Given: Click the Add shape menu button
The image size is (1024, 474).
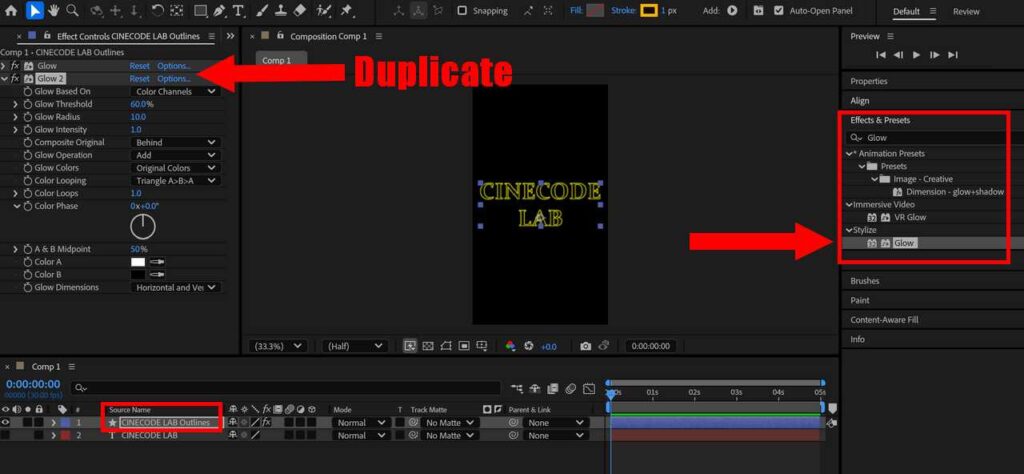Looking at the screenshot, I should (732, 10).
